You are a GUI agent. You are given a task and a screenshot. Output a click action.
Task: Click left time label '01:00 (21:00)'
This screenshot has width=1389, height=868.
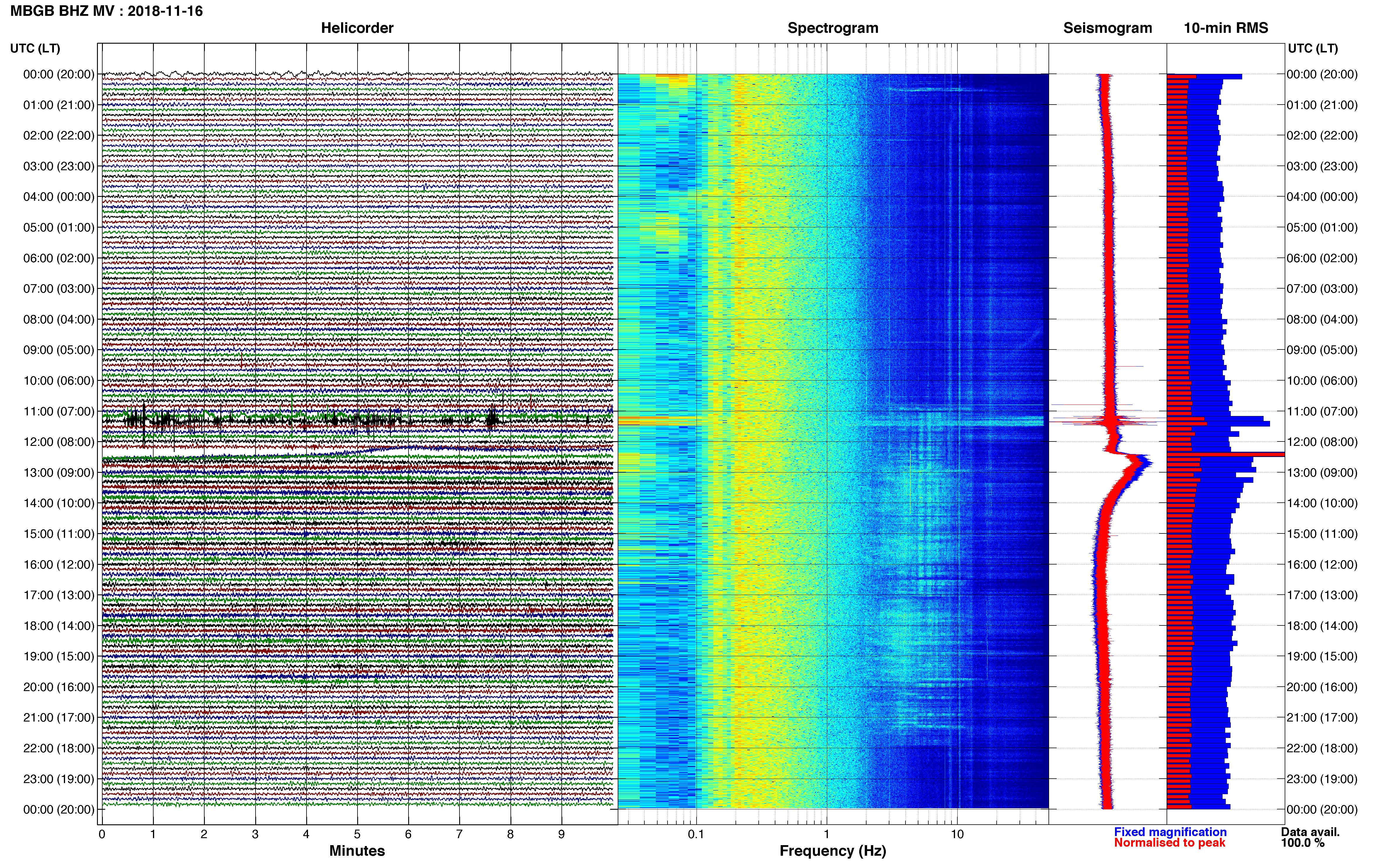pos(59,105)
